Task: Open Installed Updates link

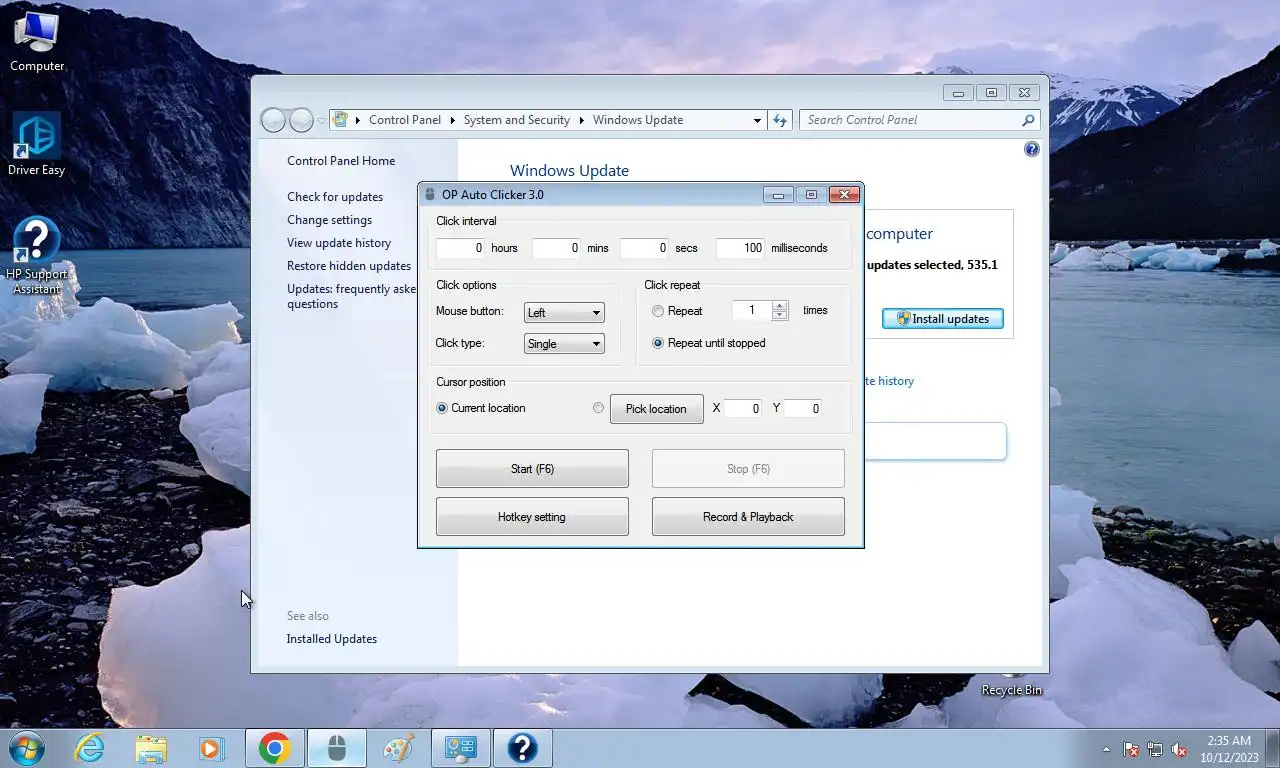Action: point(332,639)
